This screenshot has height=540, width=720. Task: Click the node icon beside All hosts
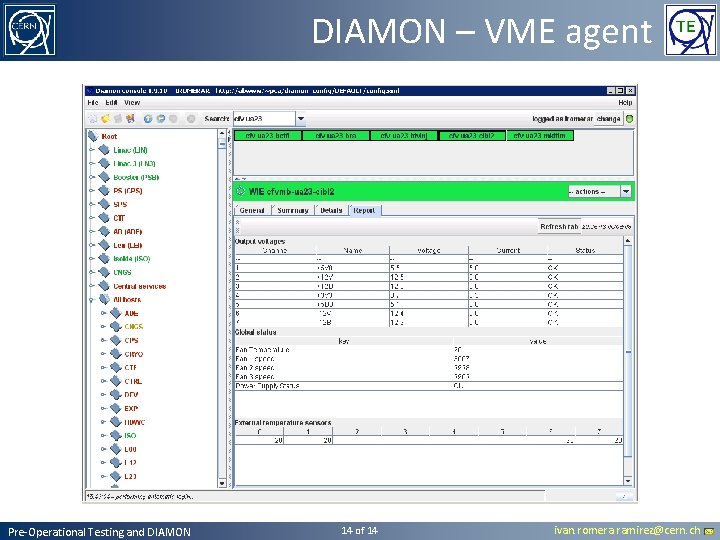[104, 299]
